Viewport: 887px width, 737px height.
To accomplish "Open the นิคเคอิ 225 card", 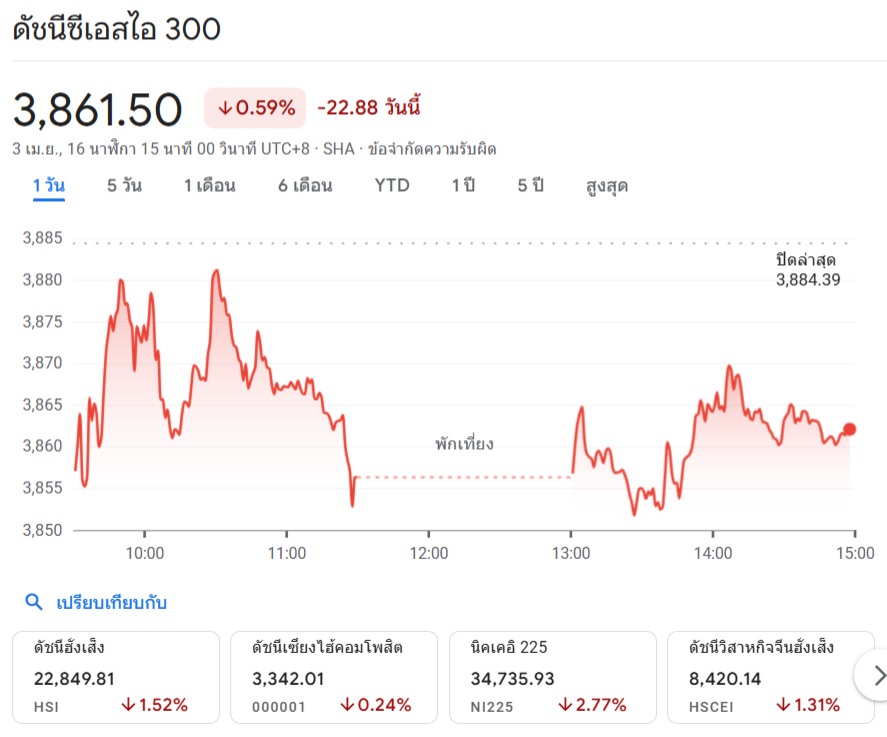I will point(553,677).
